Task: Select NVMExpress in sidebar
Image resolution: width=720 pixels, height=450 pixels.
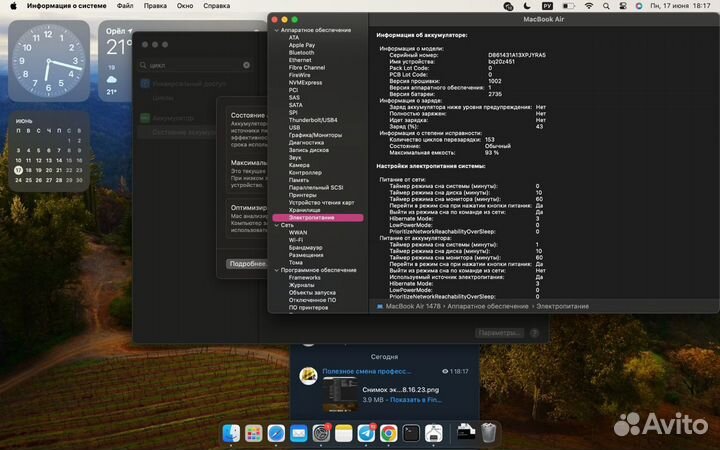Action: coord(305,83)
